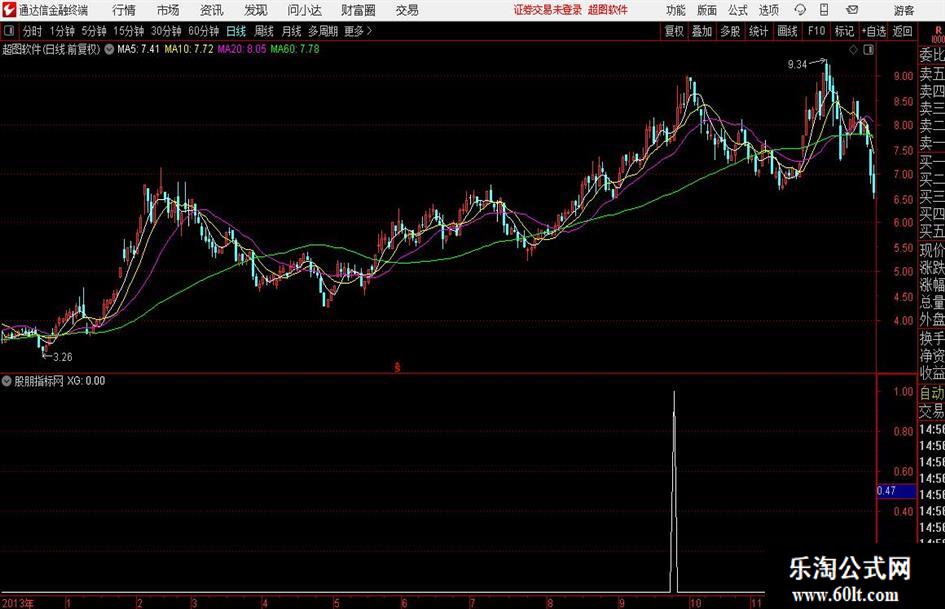The height and width of the screenshot is (609, 945).
Task: Click the 2013年 year label on timeline
Action: [x=17, y=603]
